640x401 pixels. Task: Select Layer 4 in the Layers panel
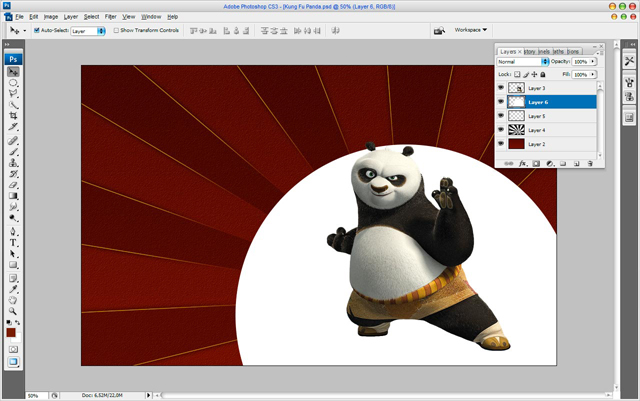[551, 130]
